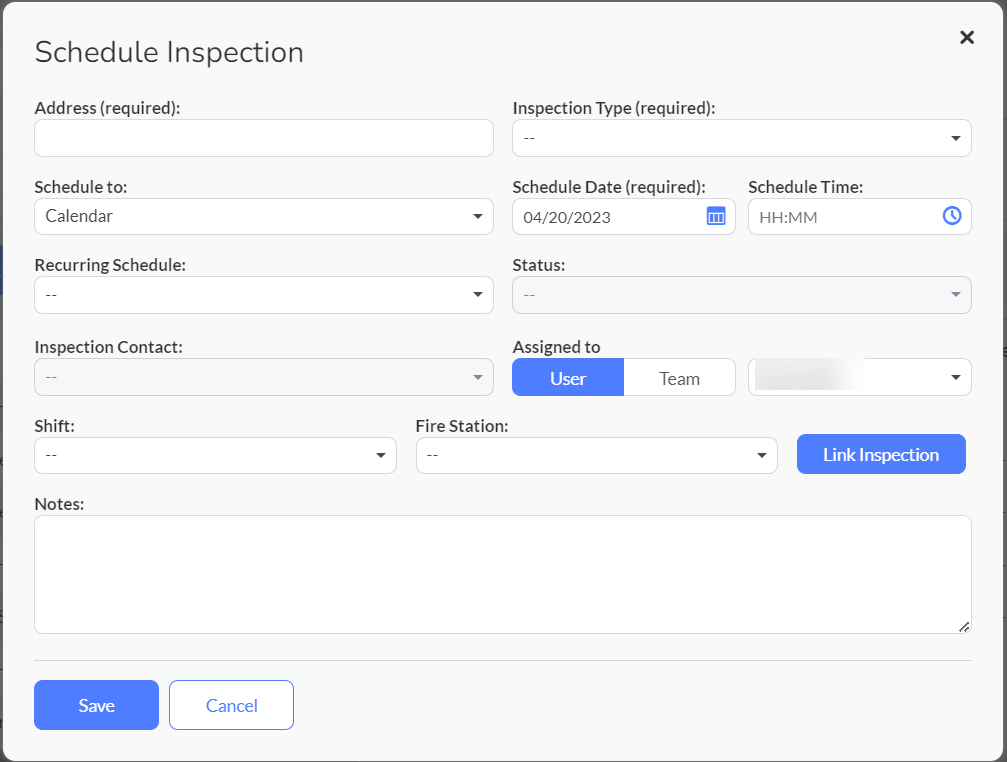This screenshot has width=1007, height=762.
Task: Select User in Assigned to toggle
Action: click(x=568, y=378)
